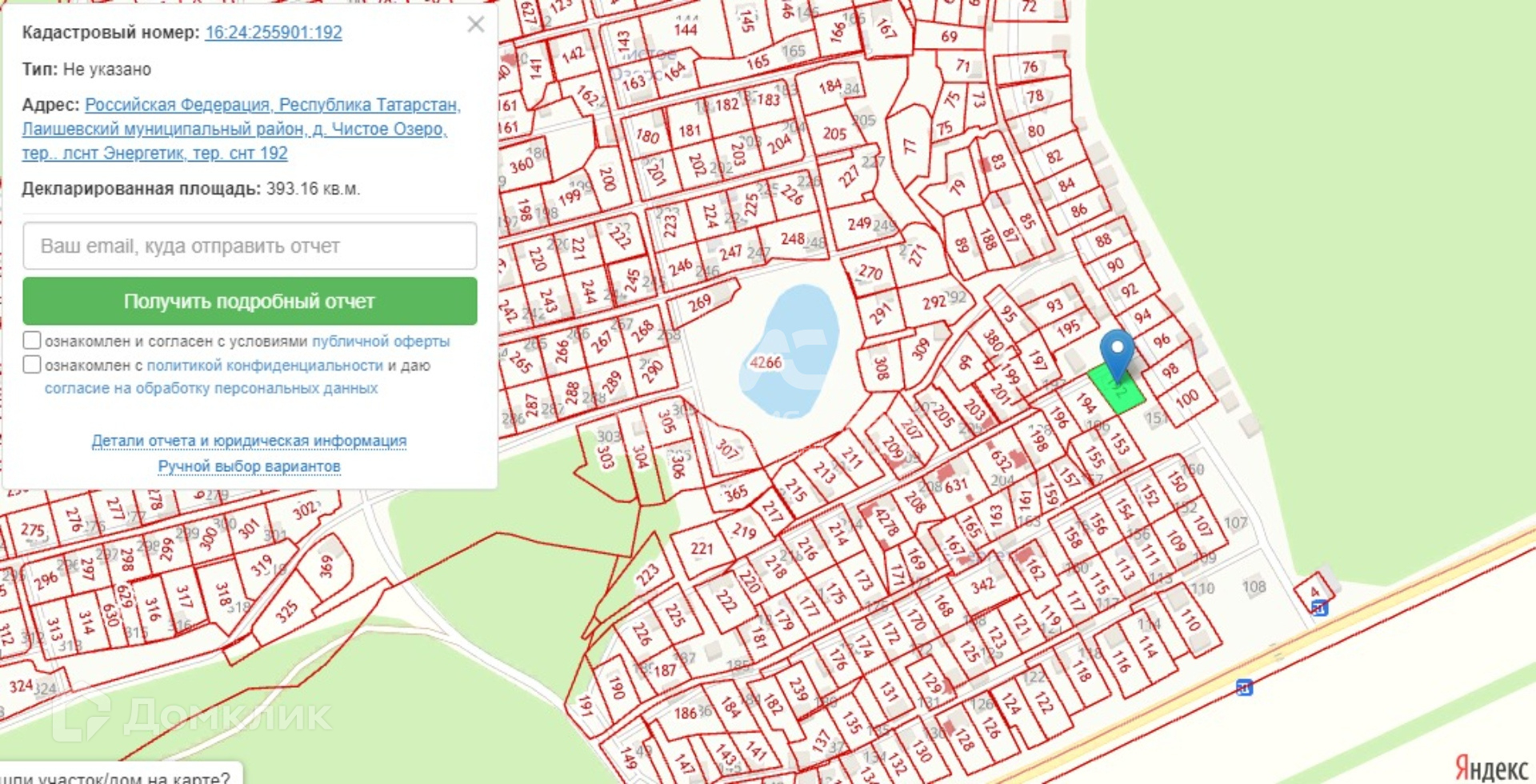Select parcel 76 on the map
Screen dimensions: 1536x784
pyautogui.click(x=1030, y=67)
